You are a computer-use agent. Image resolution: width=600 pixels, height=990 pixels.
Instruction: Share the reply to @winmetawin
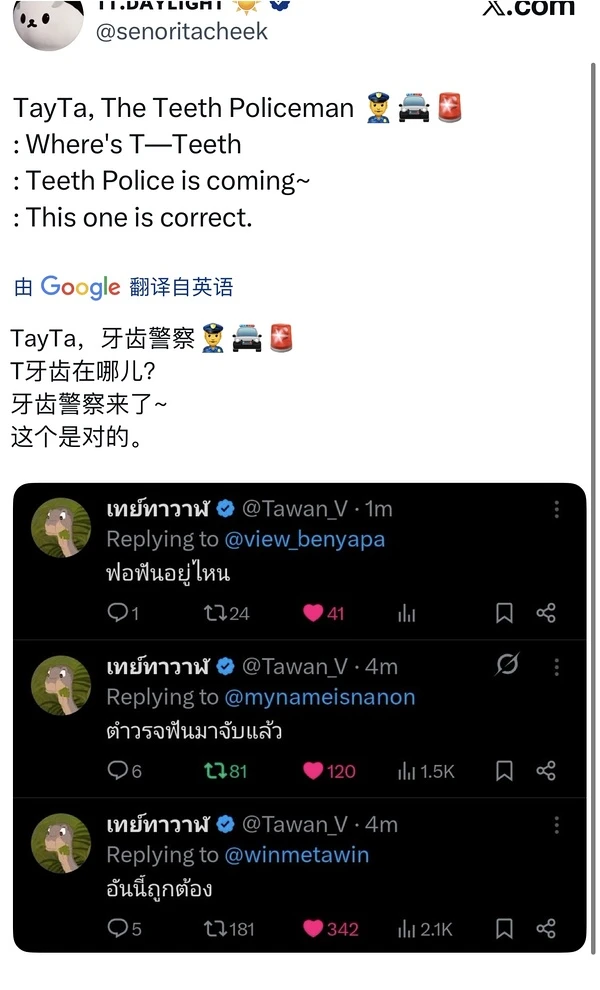[x=546, y=928]
